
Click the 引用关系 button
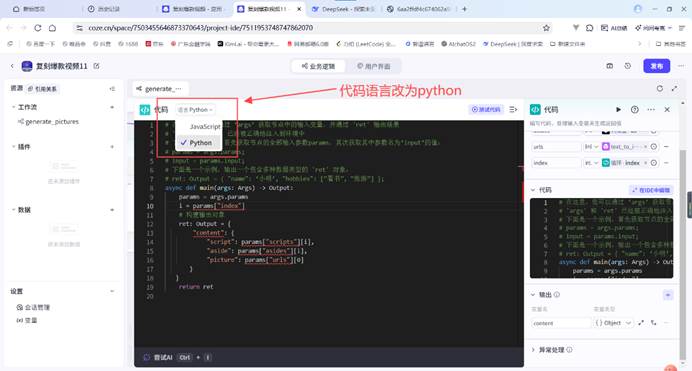[42, 89]
